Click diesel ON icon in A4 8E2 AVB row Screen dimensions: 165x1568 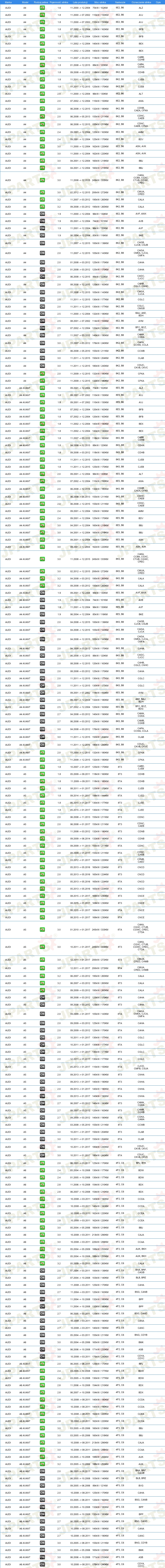click(x=42, y=221)
